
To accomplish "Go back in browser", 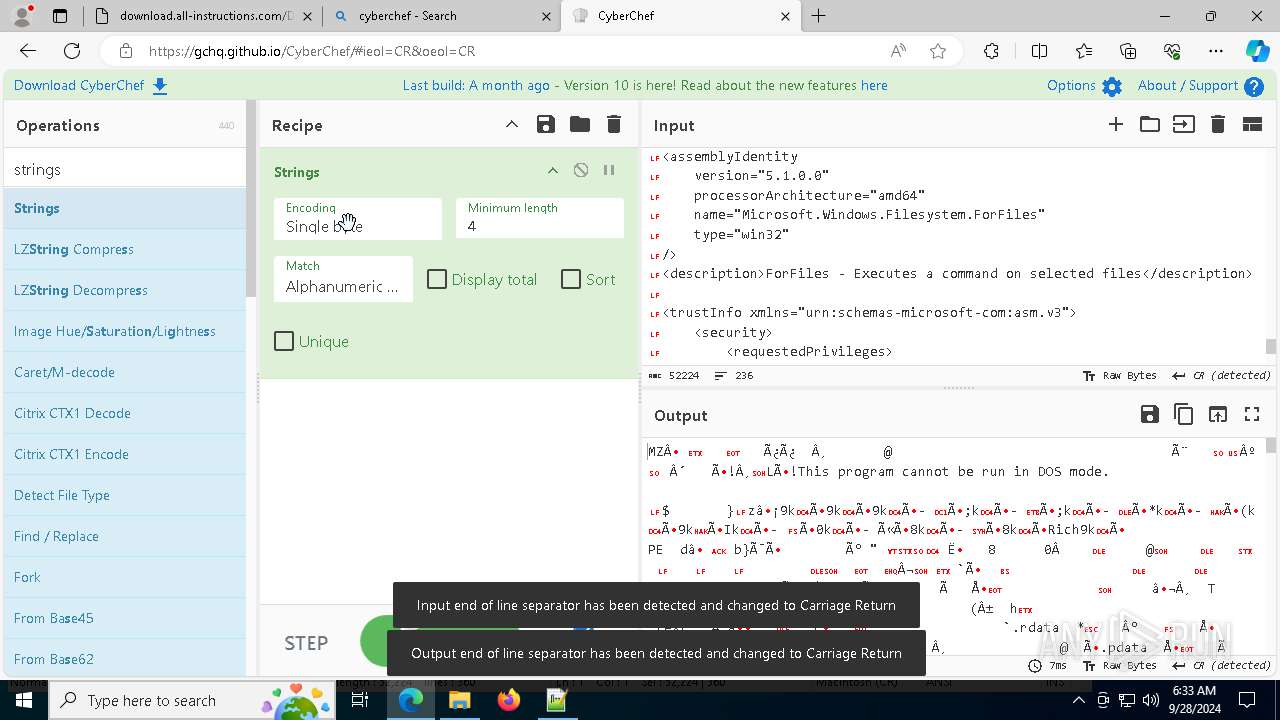I will (x=28, y=51).
